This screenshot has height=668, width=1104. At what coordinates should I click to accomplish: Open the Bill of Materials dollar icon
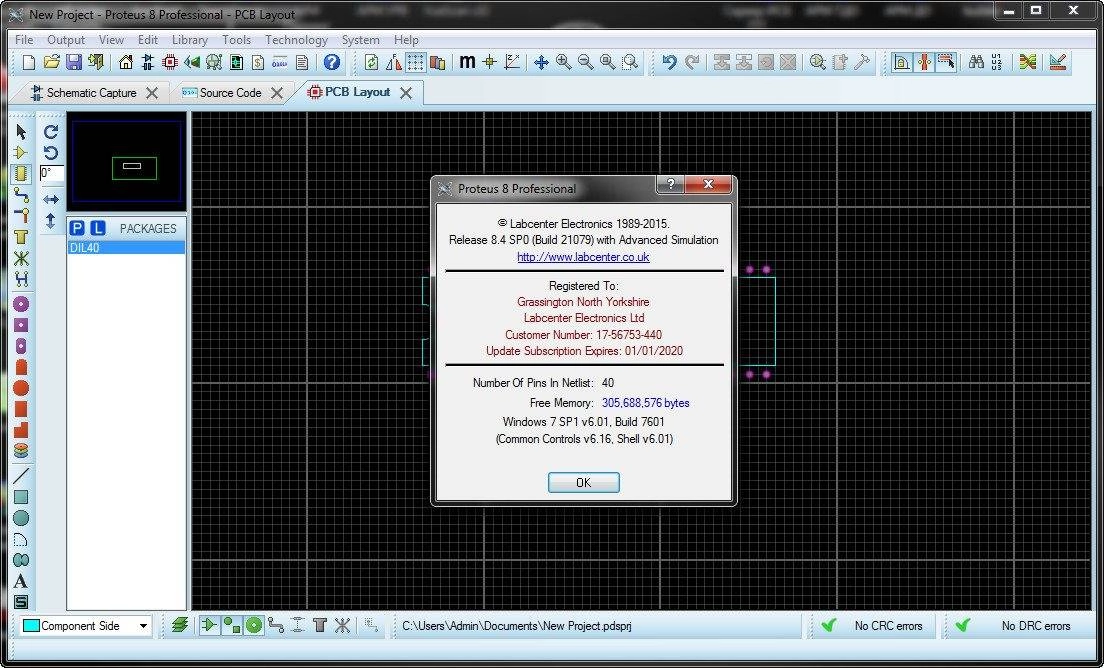[258, 63]
